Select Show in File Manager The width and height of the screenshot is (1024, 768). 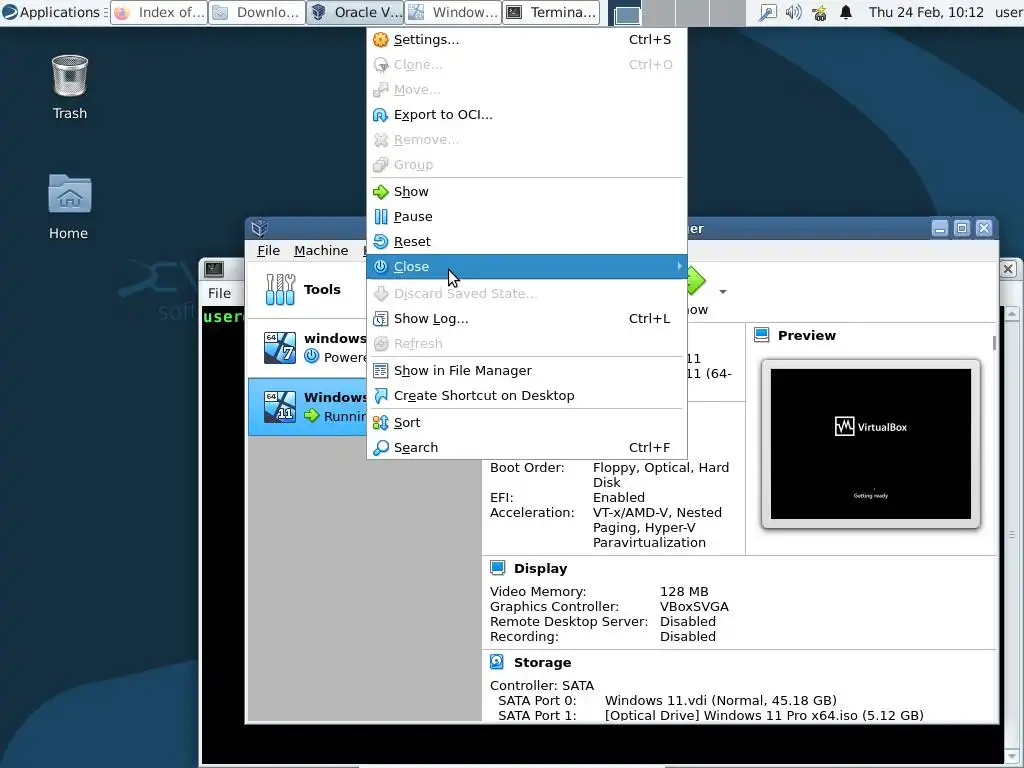[526, 371]
